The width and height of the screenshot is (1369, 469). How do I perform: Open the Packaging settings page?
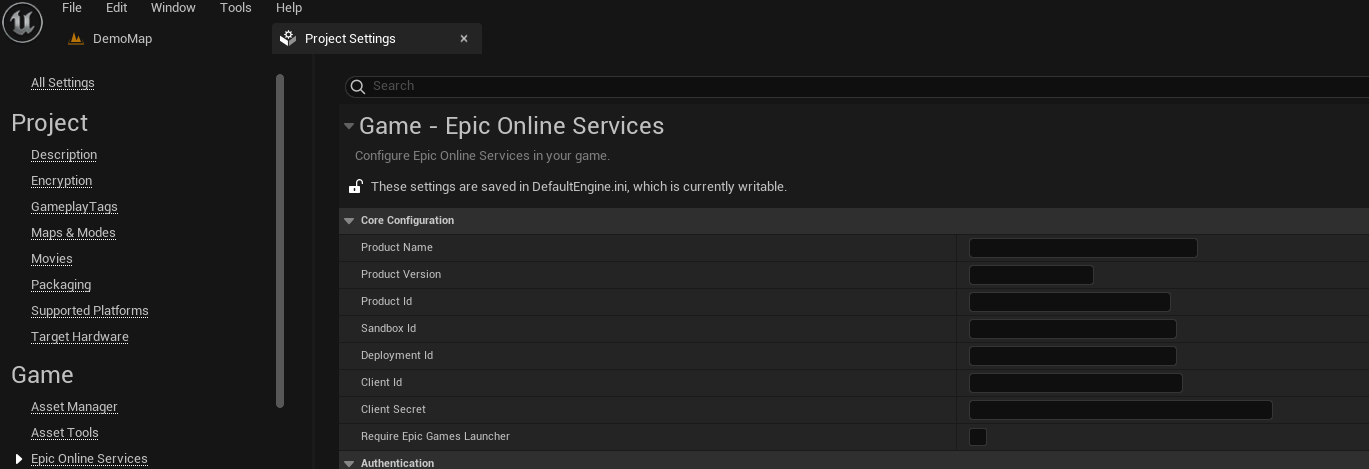(x=61, y=285)
